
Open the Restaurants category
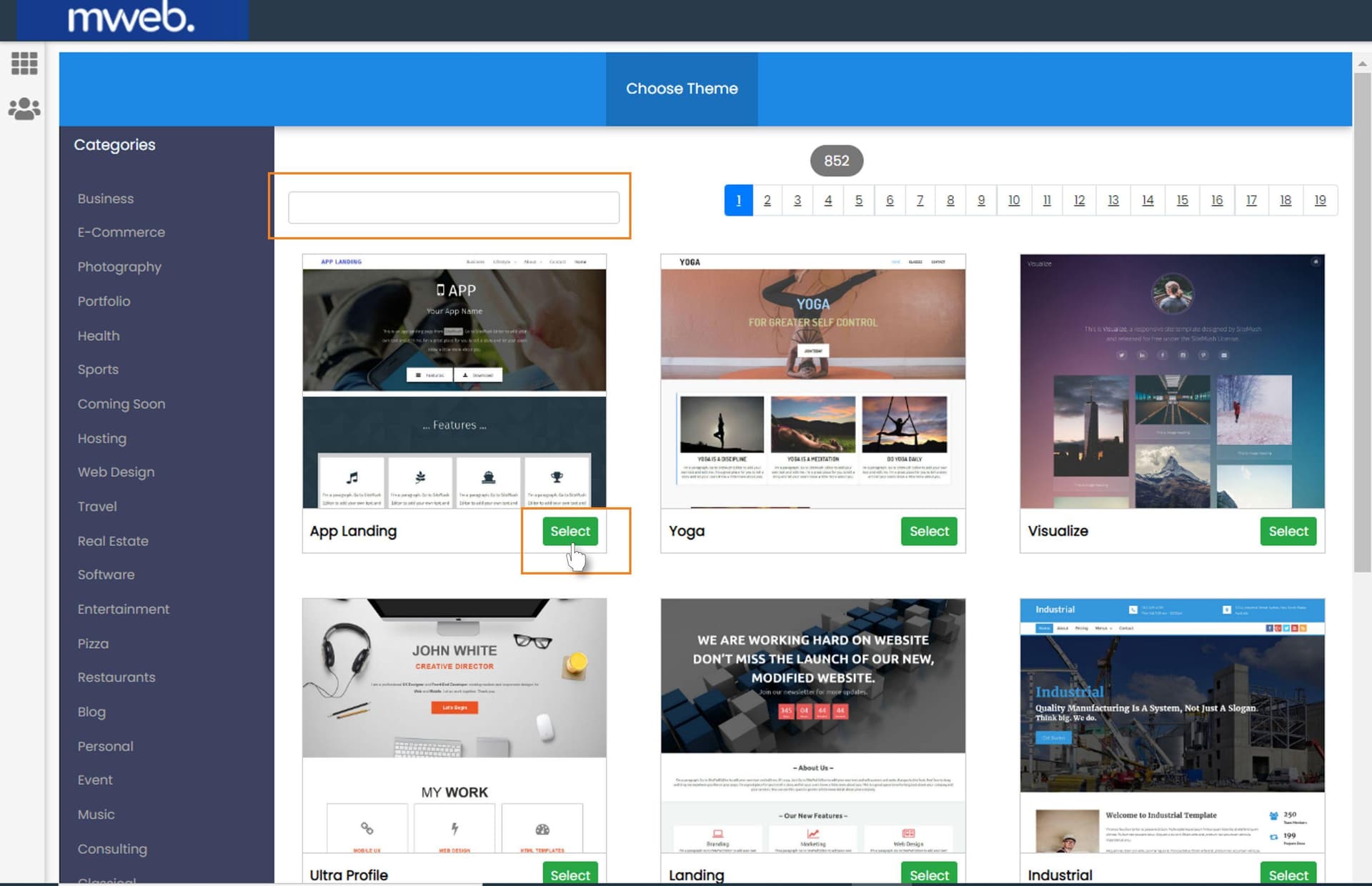click(x=116, y=677)
